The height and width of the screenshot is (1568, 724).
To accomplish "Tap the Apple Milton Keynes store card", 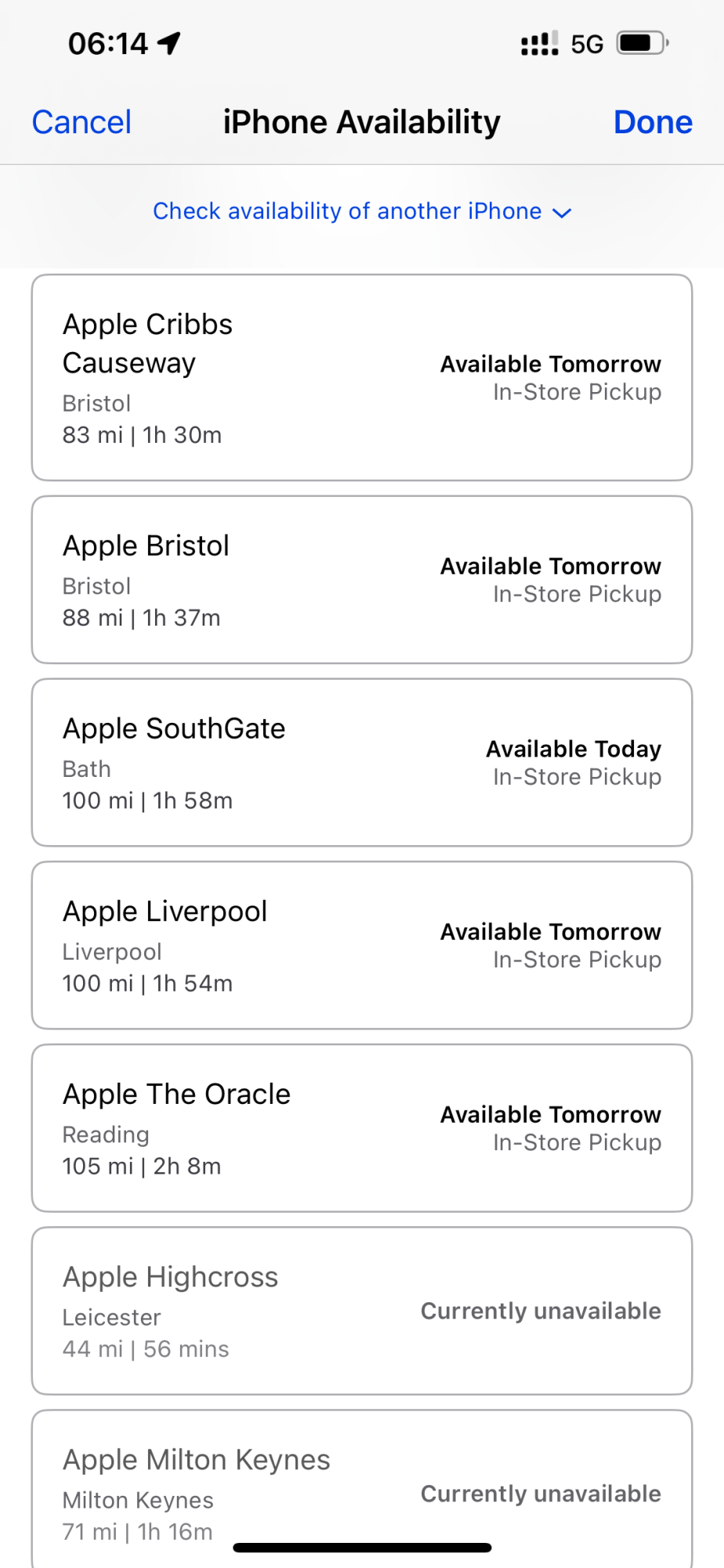I will point(362,1490).
